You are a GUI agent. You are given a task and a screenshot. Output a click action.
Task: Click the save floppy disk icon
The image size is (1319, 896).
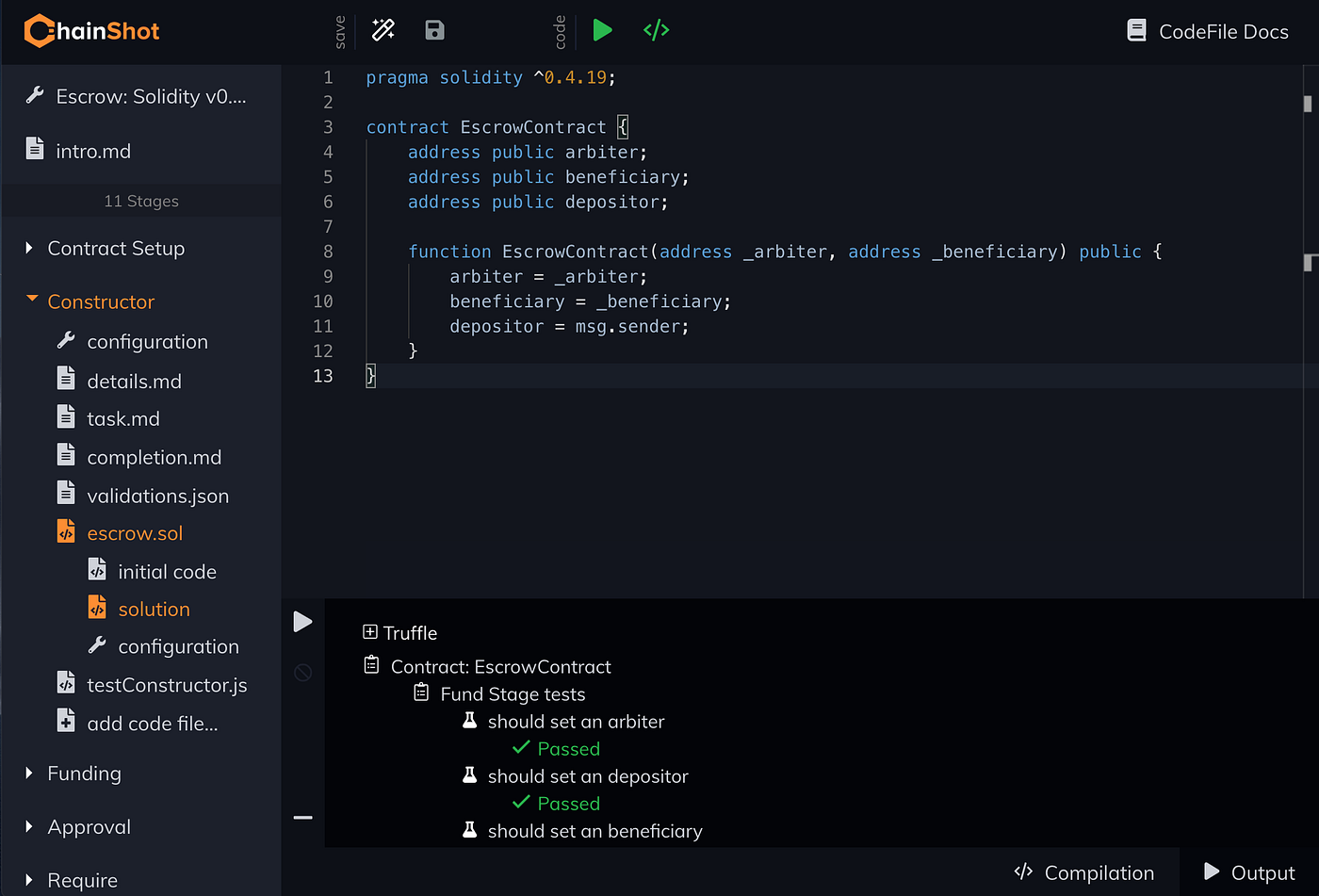click(x=433, y=30)
